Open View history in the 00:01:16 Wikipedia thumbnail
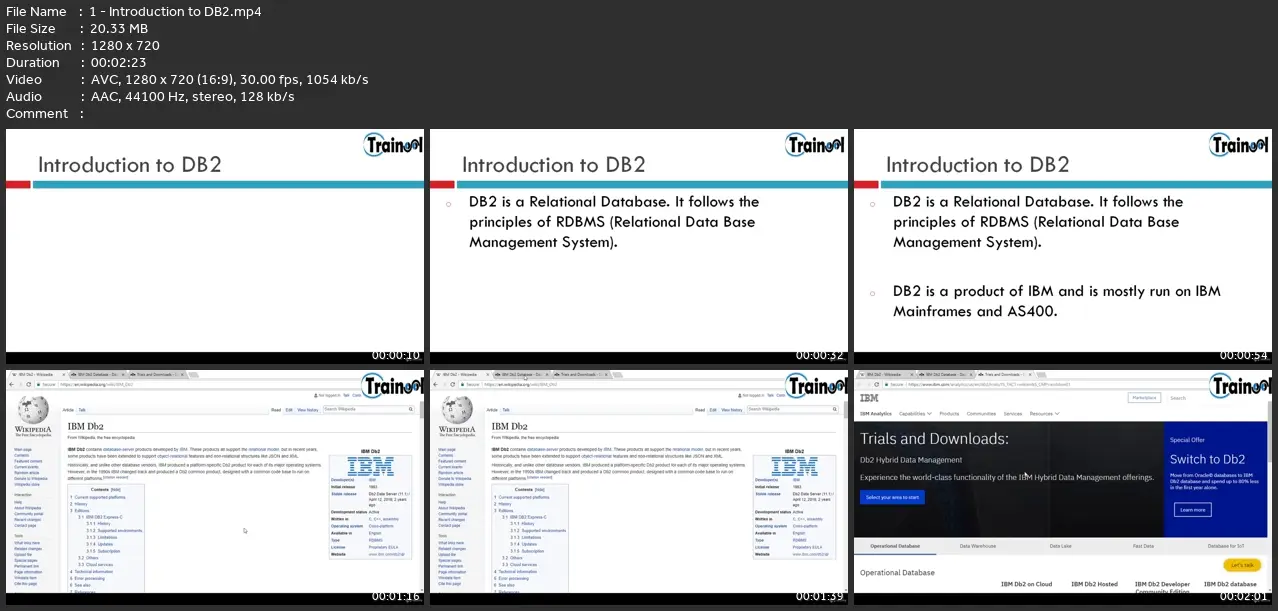The height and width of the screenshot is (611, 1278). click(307, 410)
